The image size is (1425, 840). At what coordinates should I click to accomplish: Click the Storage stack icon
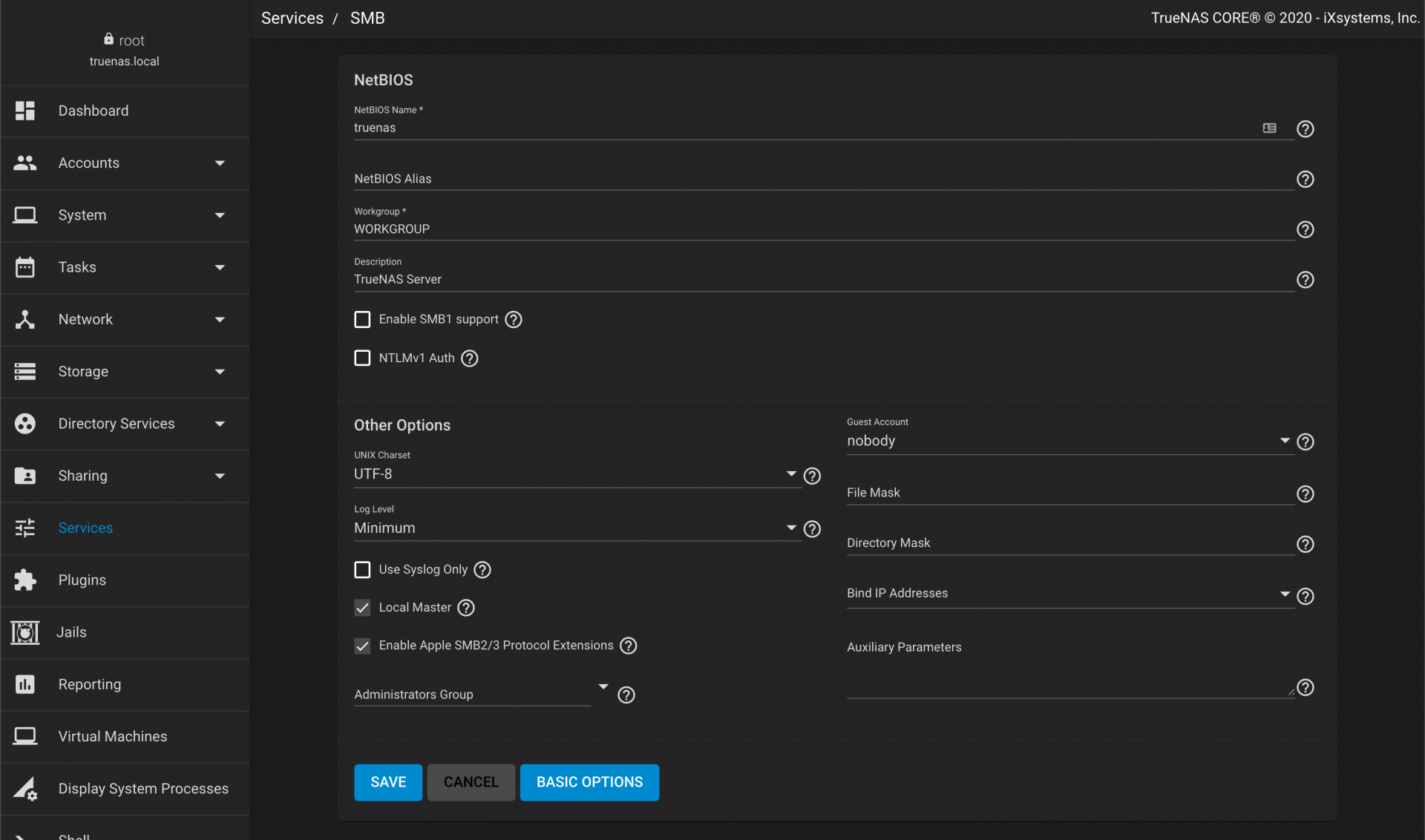click(25, 371)
